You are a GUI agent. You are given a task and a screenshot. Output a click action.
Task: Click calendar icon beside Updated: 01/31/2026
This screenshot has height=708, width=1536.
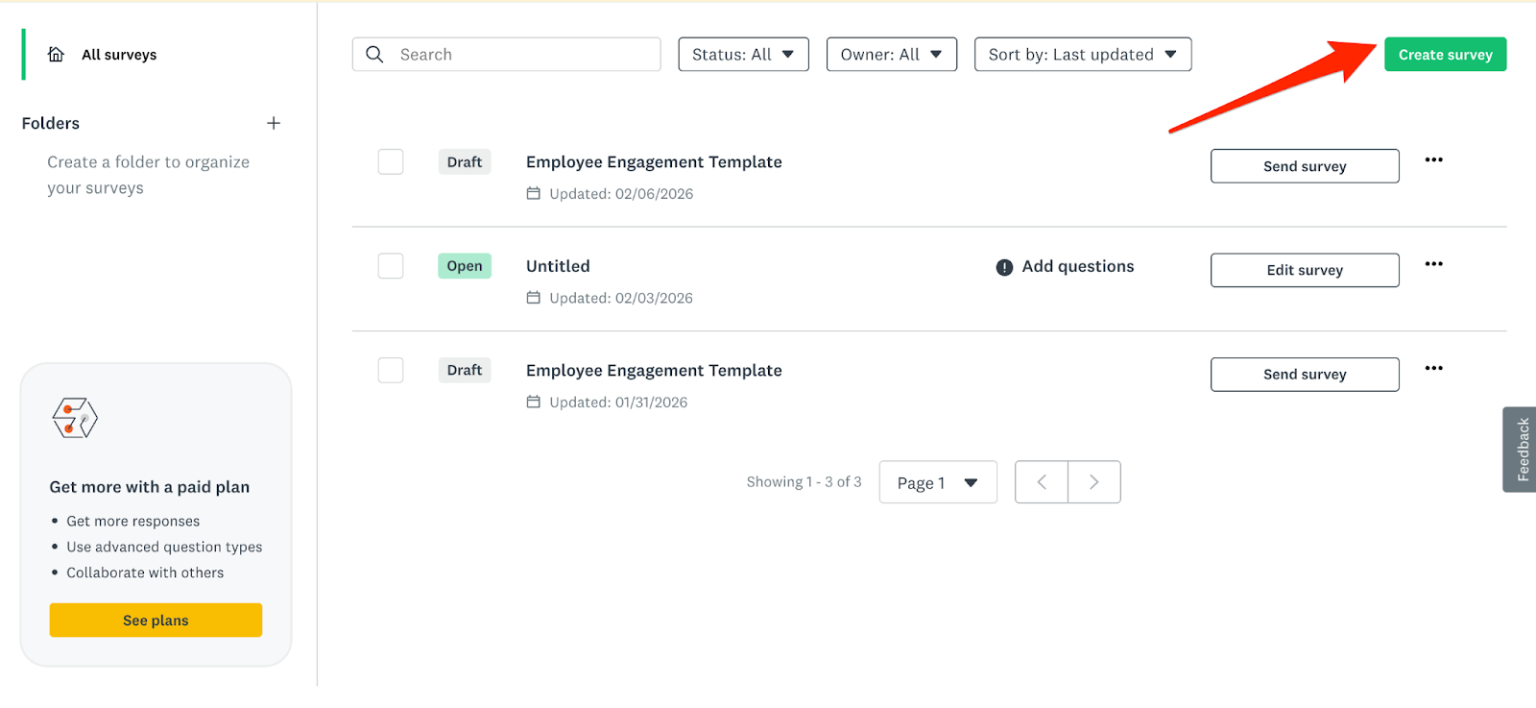tap(533, 401)
